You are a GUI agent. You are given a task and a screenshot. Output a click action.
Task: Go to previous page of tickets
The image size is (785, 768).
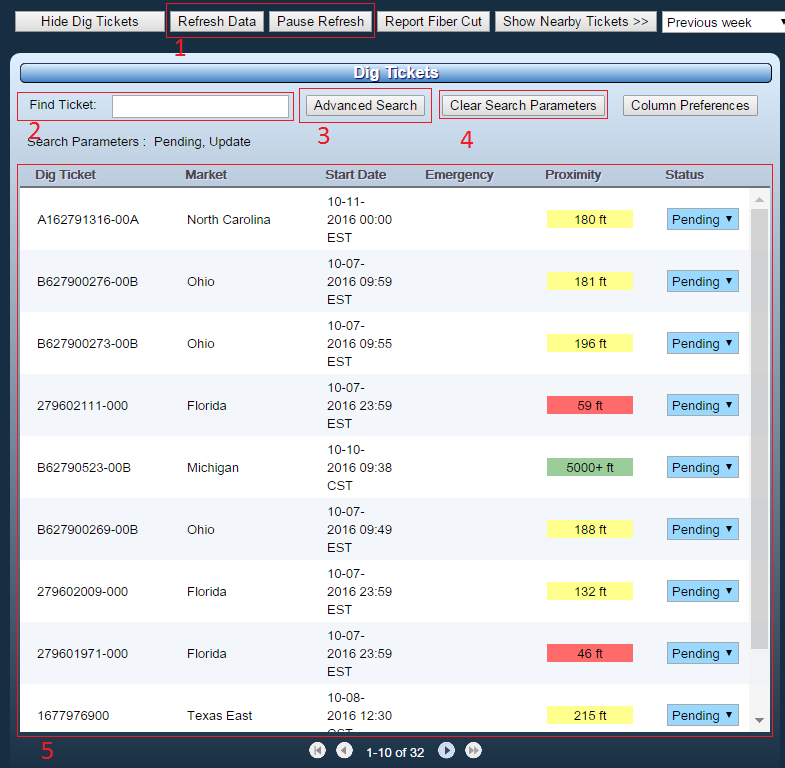tap(344, 750)
